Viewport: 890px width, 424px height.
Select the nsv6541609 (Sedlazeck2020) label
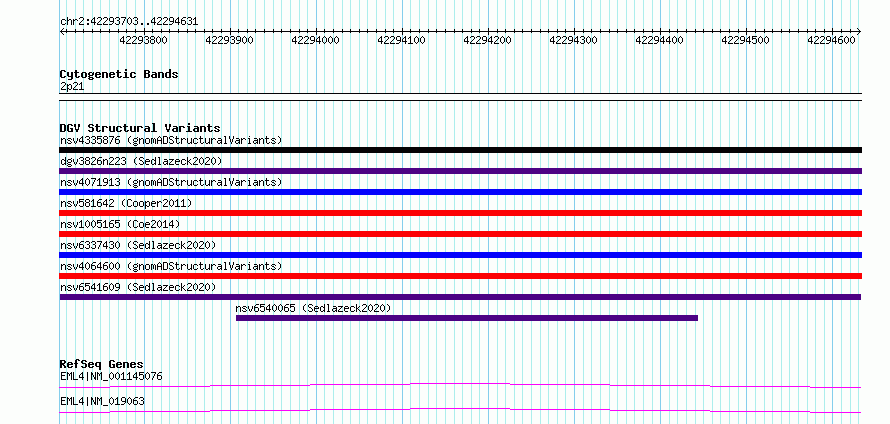point(138,287)
